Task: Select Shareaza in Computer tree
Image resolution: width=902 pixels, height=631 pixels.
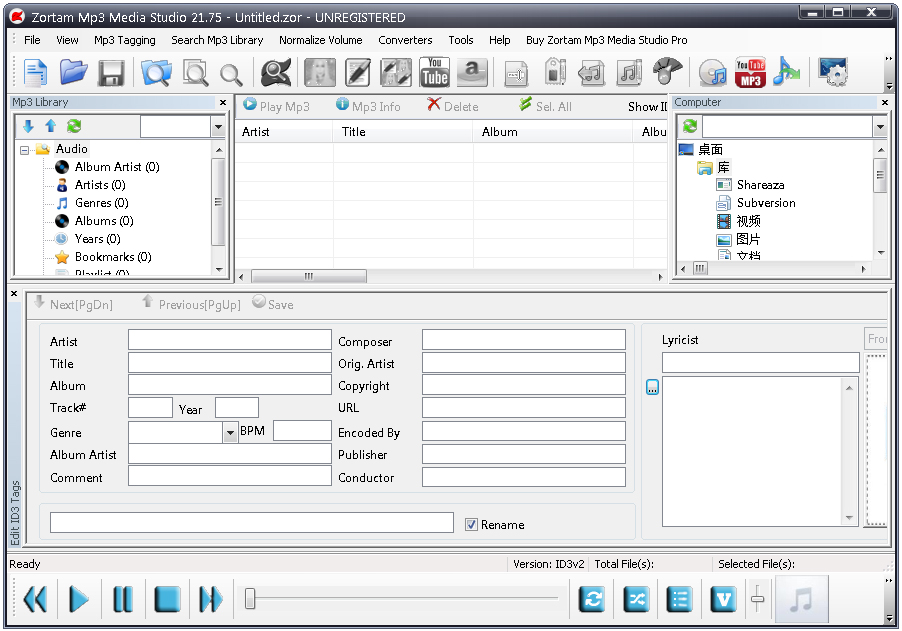Action: pyautogui.click(x=760, y=185)
